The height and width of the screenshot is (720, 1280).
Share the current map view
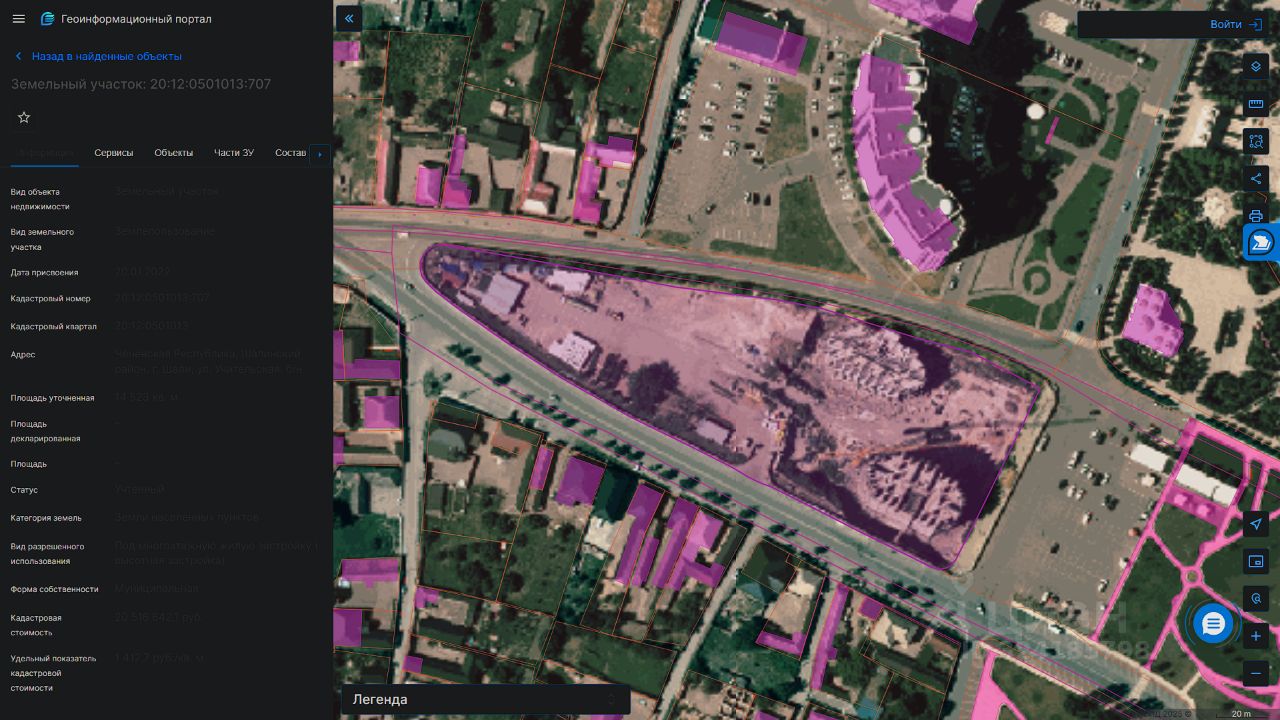coord(1256,179)
